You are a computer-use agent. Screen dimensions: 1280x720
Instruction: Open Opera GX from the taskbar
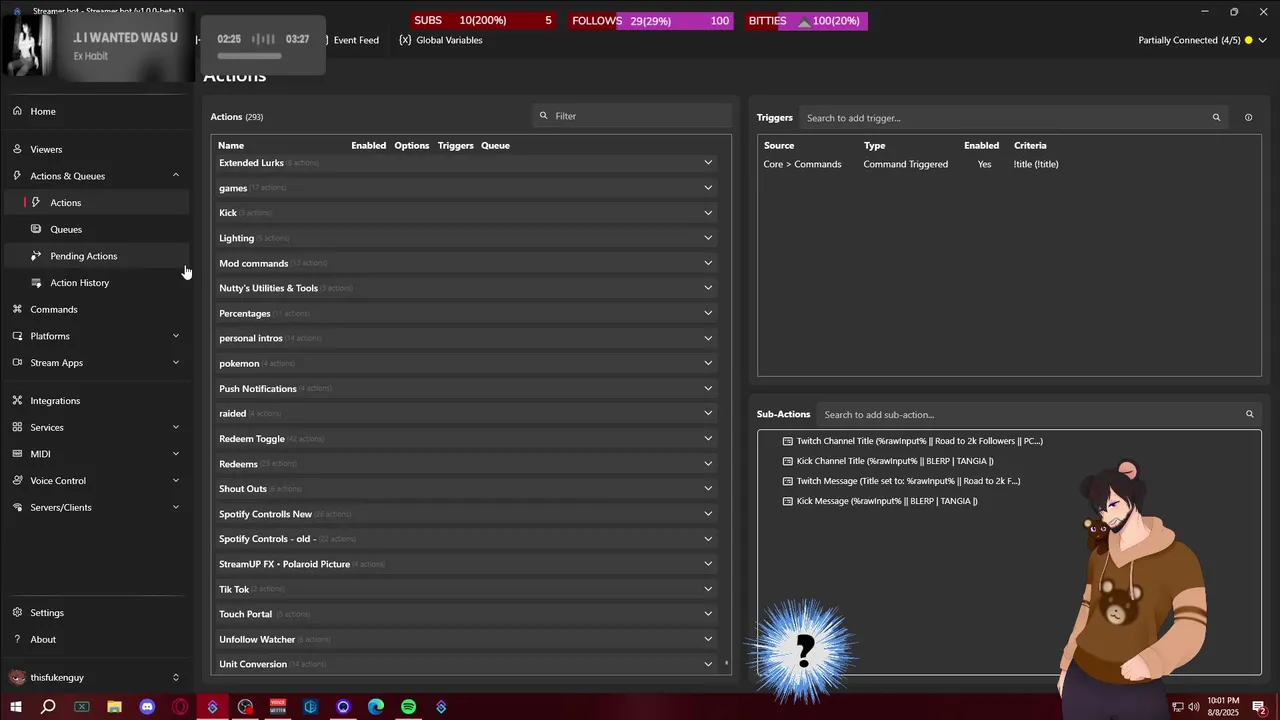pyautogui.click(x=180, y=707)
